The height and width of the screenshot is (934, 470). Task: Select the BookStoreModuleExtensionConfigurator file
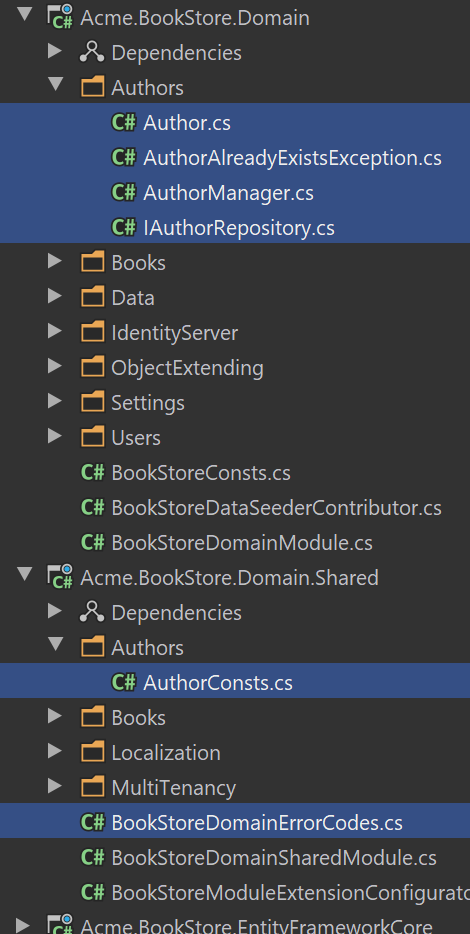click(291, 893)
